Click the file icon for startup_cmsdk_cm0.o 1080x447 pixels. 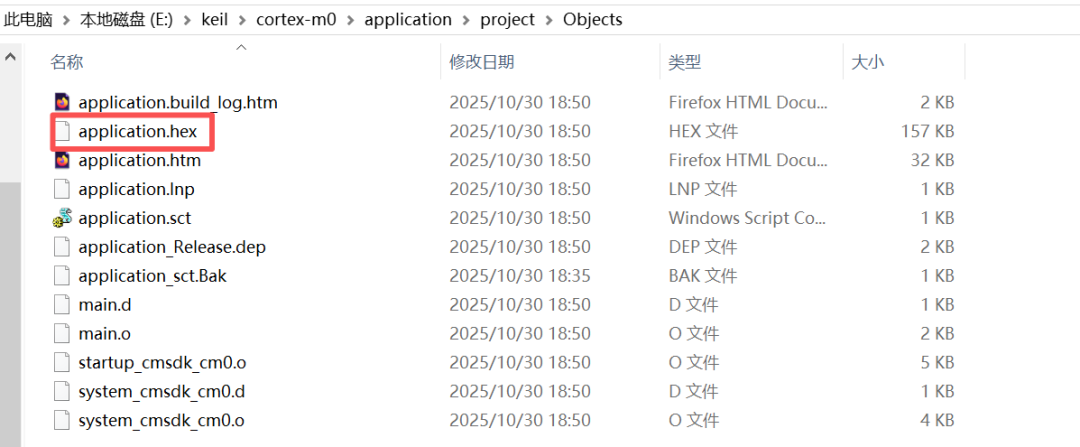pyautogui.click(x=62, y=363)
